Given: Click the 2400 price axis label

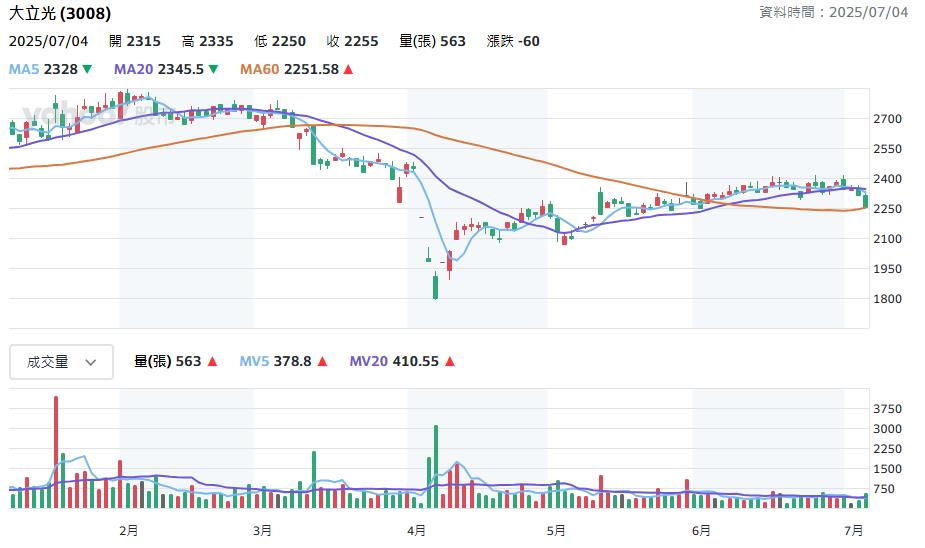Looking at the screenshot, I should point(887,179).
